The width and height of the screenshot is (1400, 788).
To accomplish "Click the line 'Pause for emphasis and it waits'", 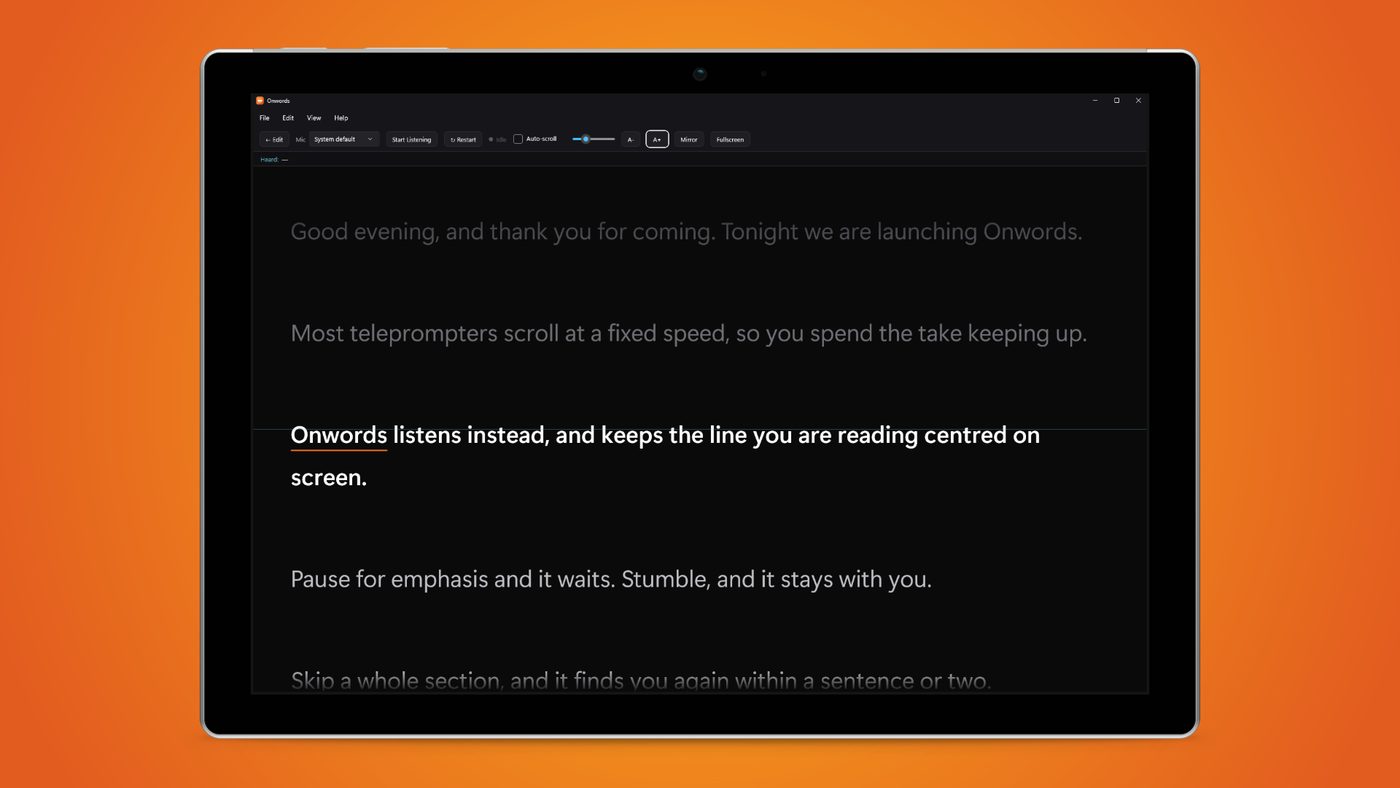I will [x=611, y=580].
